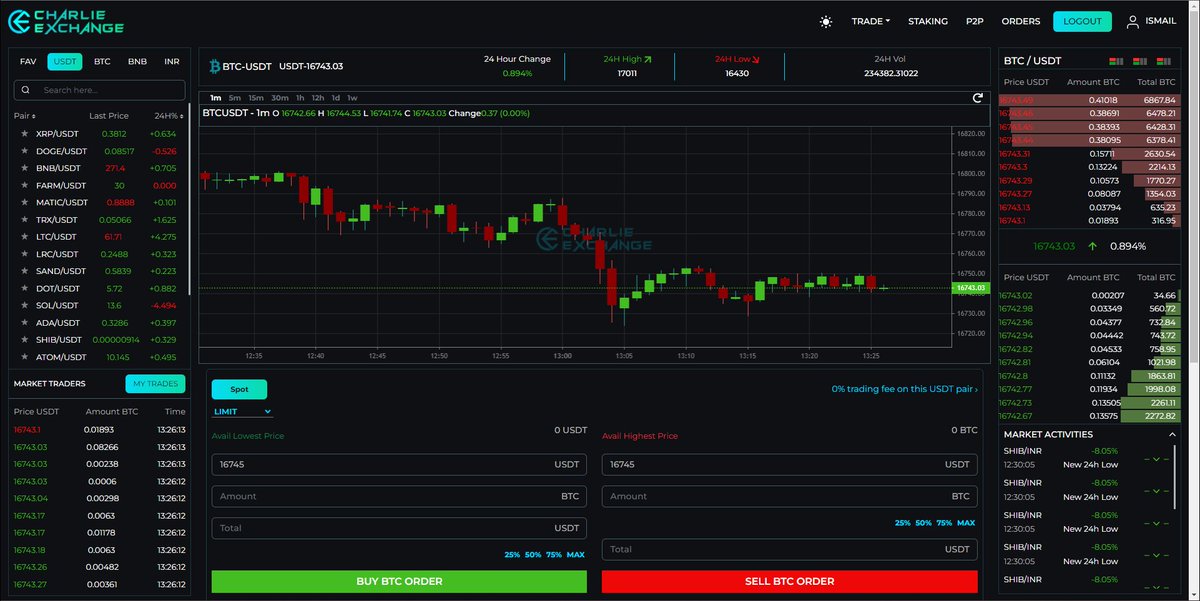Refresh the BTCUSDT chart

(978, 98)
